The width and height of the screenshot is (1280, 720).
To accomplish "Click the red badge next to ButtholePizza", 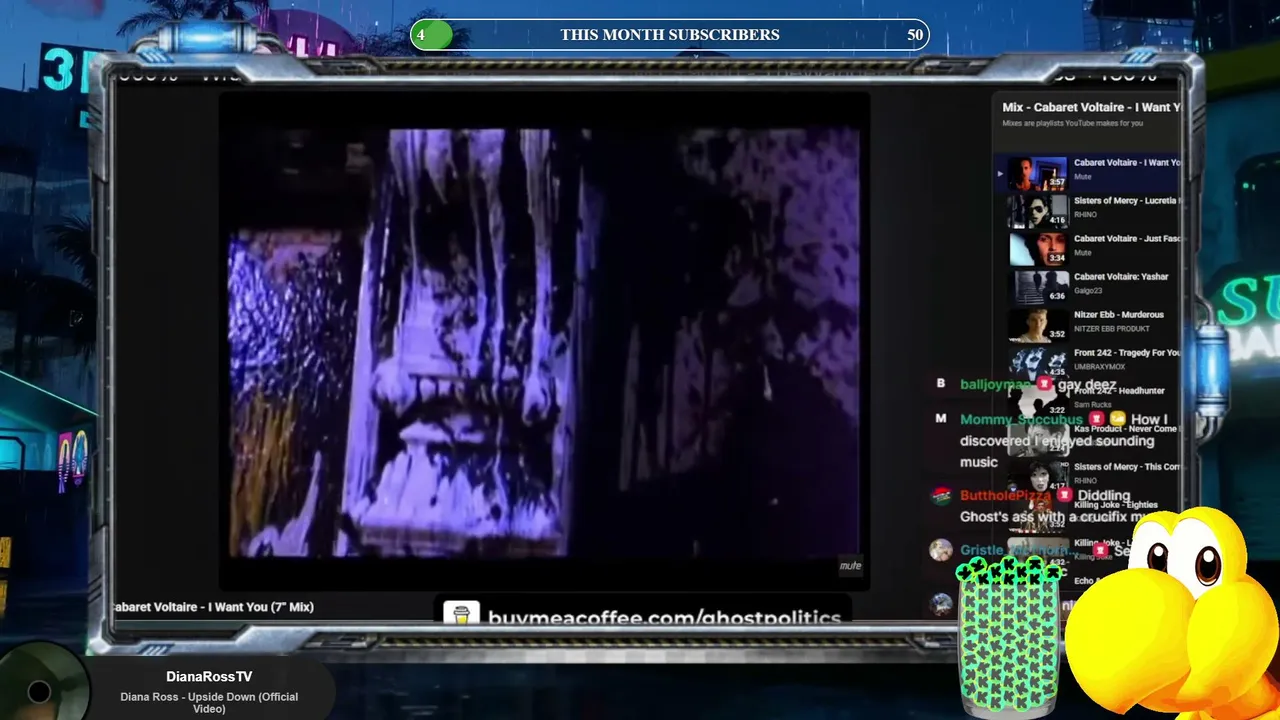I will point(1064,495).
